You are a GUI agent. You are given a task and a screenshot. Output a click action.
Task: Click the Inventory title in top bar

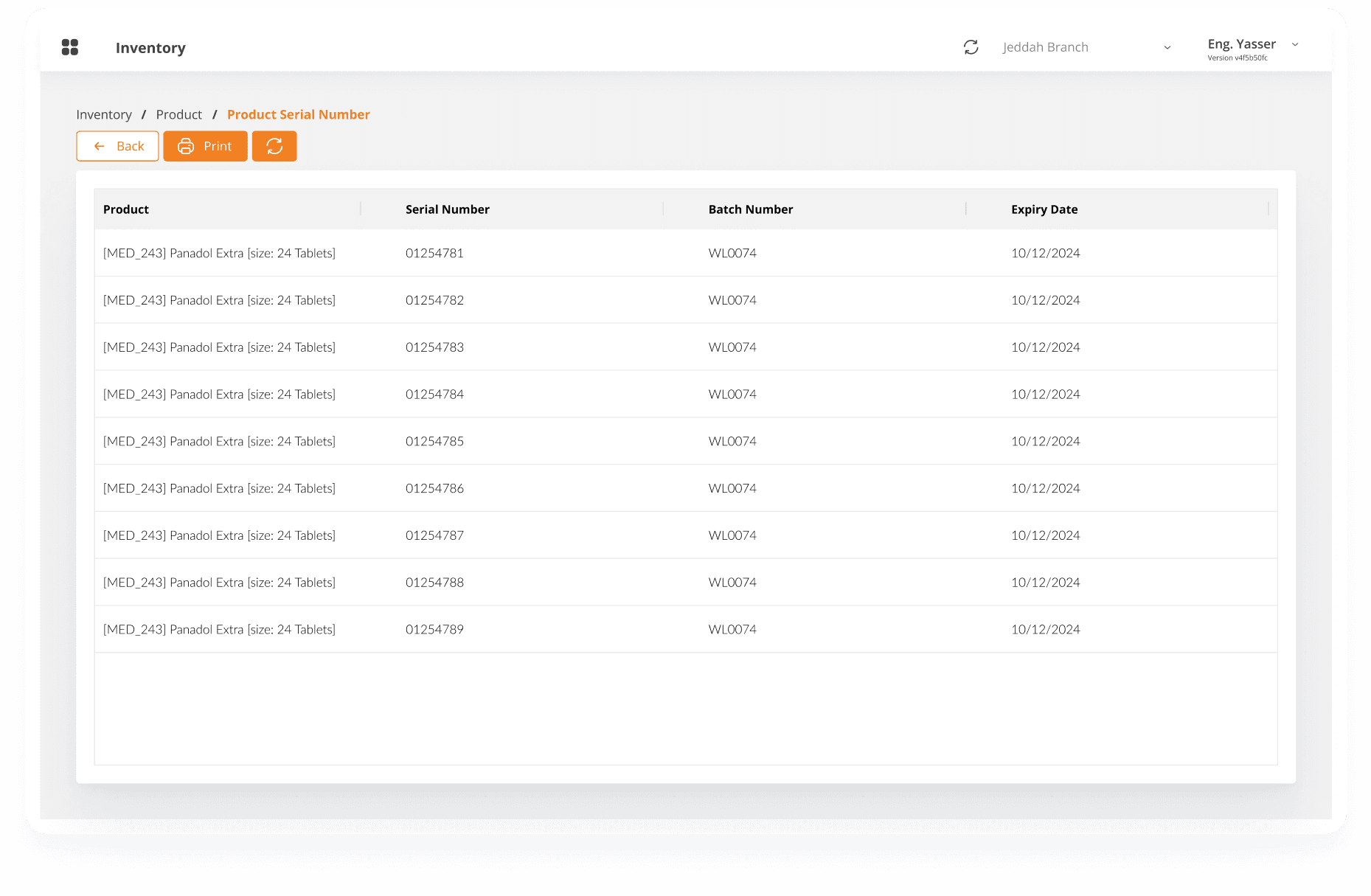(x=150, y=48)
